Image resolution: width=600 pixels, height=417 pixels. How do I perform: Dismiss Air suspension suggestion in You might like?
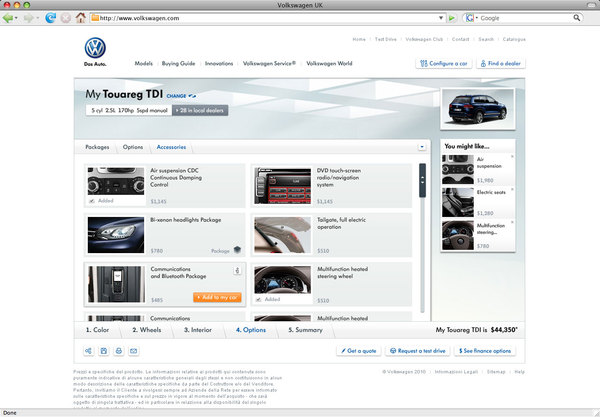[x=513, y=157]
